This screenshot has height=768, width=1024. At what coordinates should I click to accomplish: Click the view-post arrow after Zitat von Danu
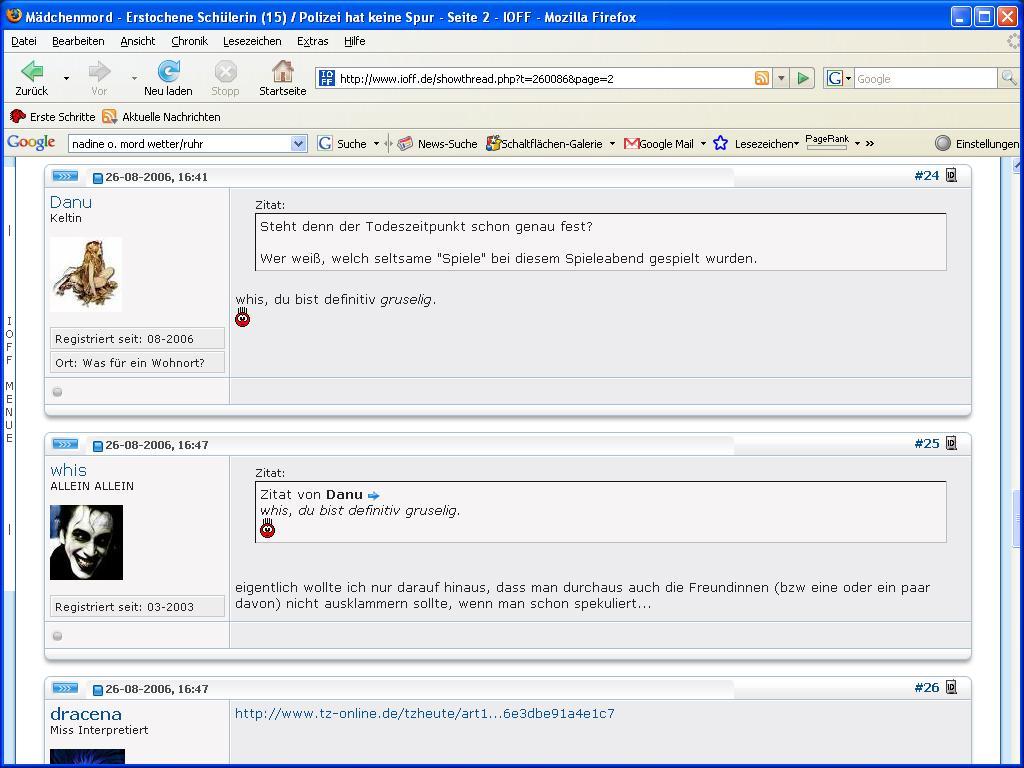[x=374, y=496]
